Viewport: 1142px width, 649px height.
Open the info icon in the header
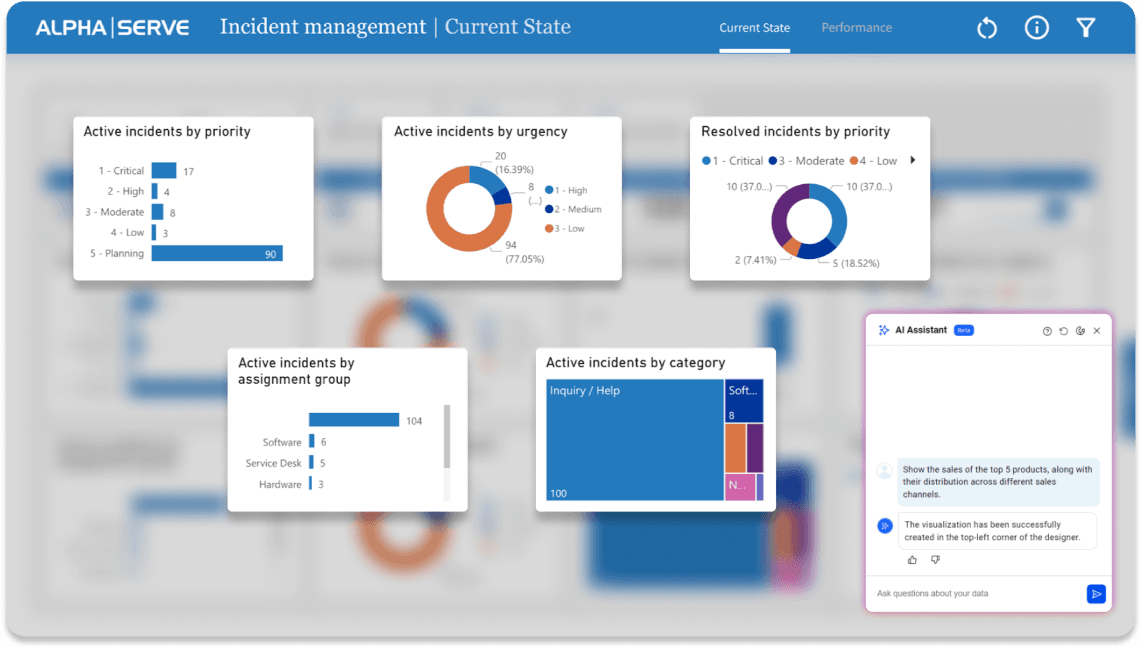pos(1037,28)
